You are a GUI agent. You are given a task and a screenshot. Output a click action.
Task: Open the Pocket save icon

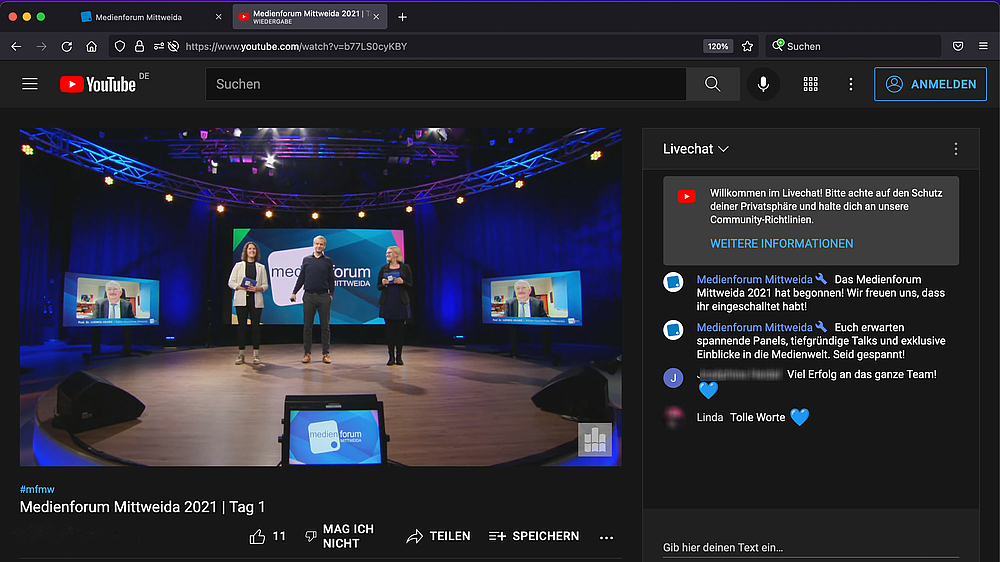(958, 47)
